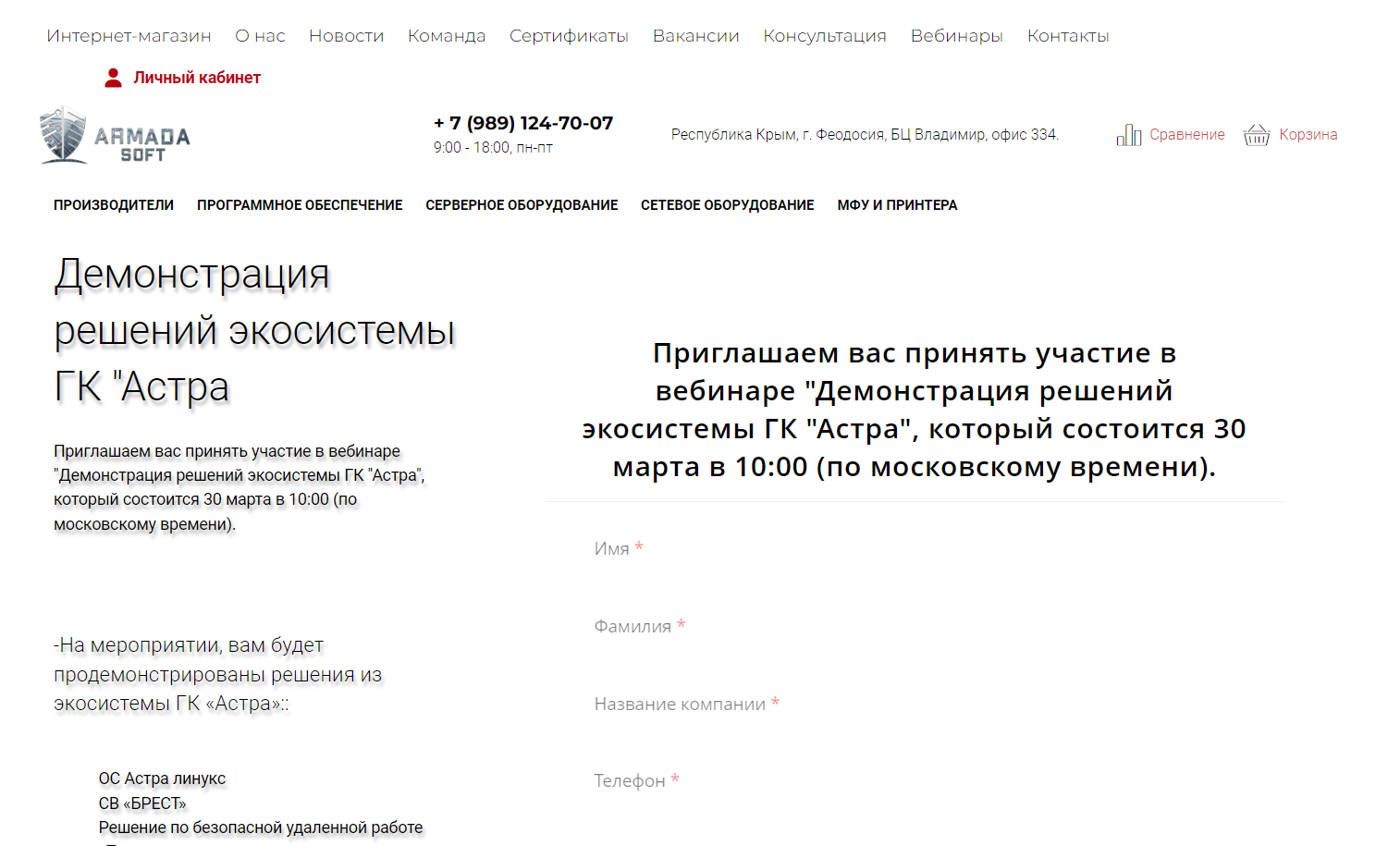Click the office address text Республика Крым
Viewport: 1400px width, 846px height.
click(x=865, y=135)
